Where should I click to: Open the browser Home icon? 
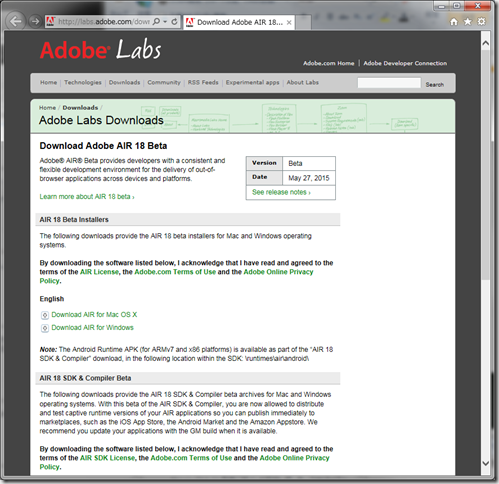coord(454,22)
